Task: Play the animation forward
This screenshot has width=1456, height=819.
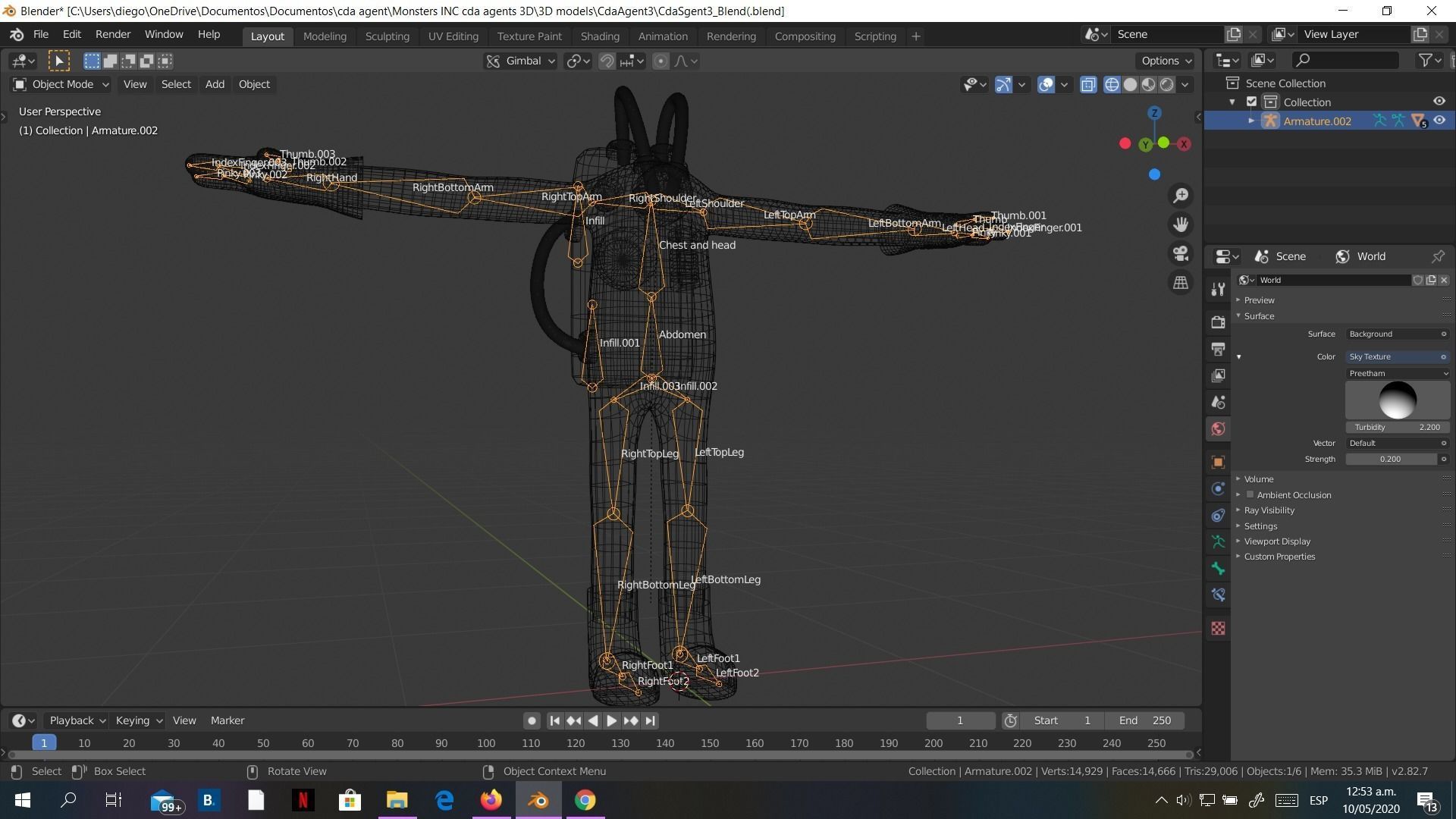Action: point(611,720)
